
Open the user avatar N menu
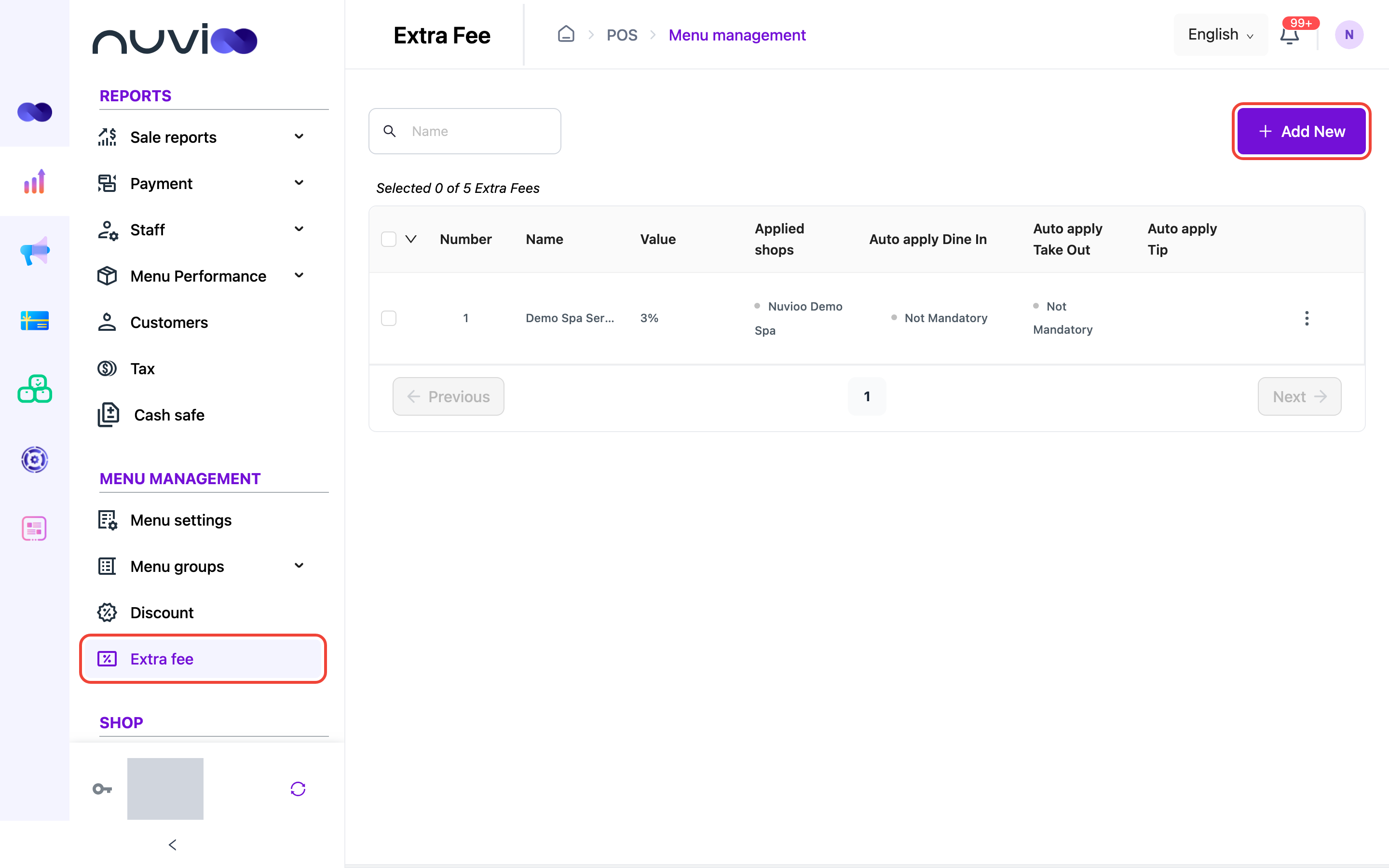coord(1349,34)
